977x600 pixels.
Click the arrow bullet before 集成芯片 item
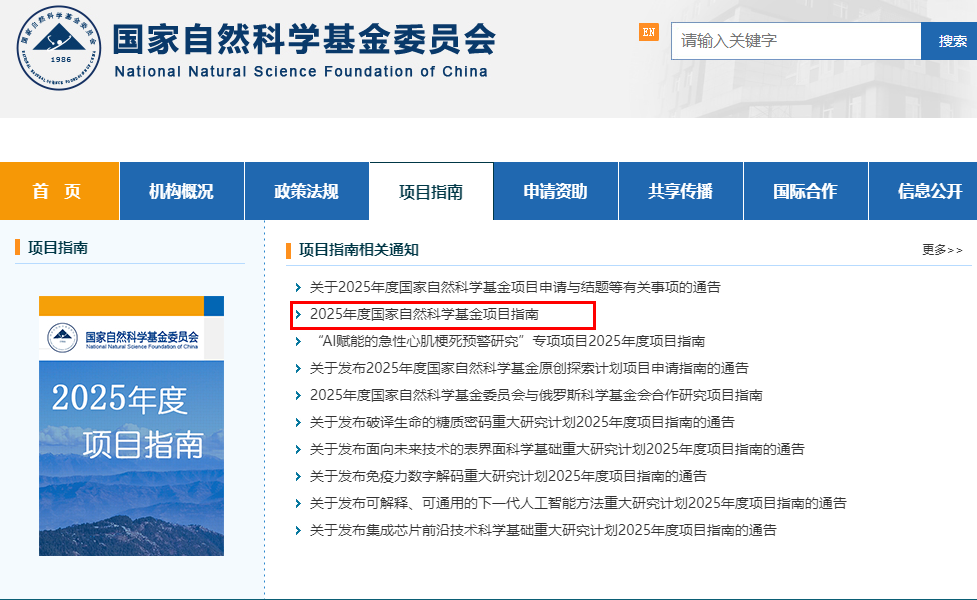[298, 530]
